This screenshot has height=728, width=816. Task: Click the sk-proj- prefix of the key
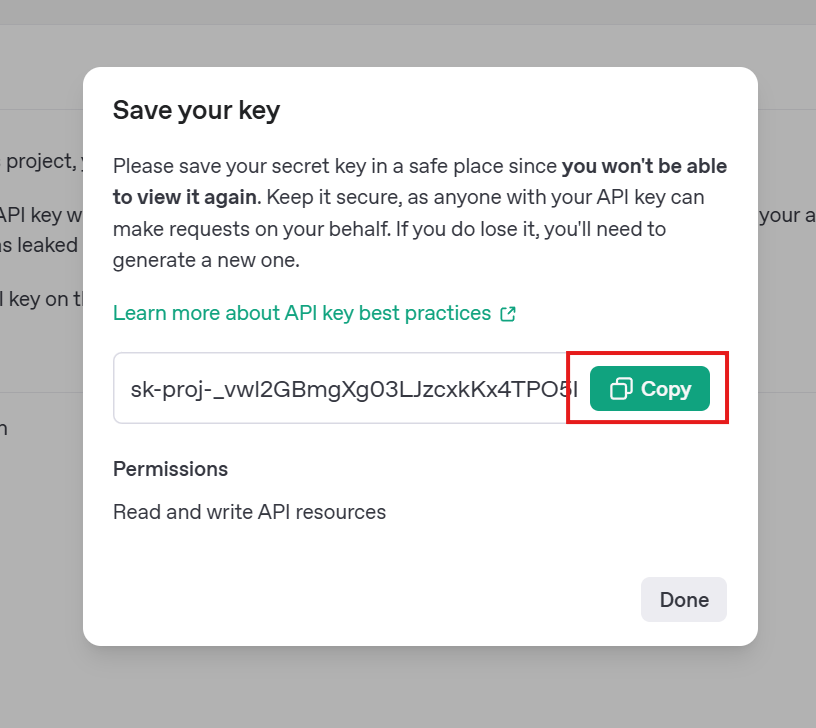171,390
